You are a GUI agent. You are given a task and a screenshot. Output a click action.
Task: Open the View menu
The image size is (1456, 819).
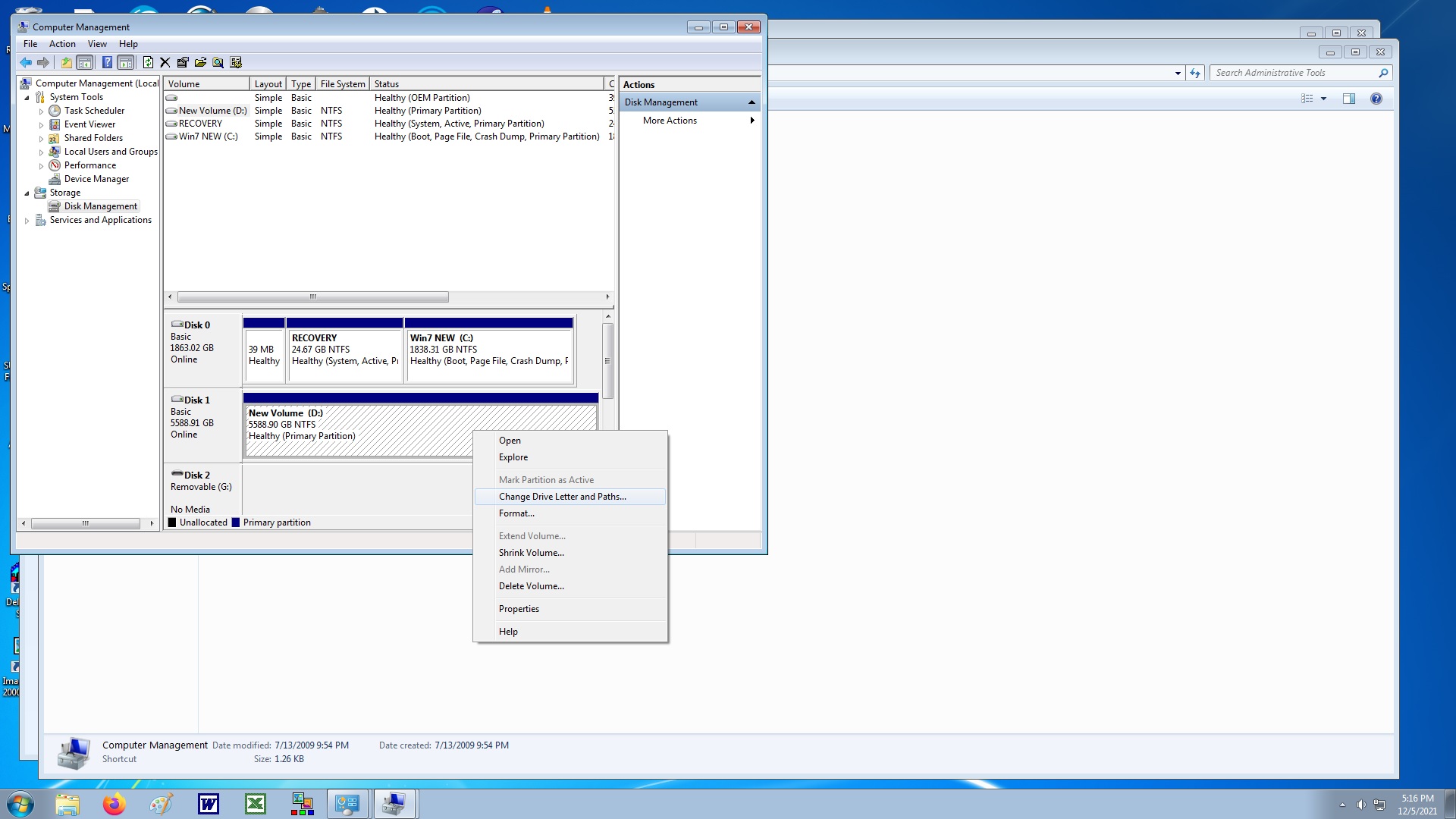97,44
